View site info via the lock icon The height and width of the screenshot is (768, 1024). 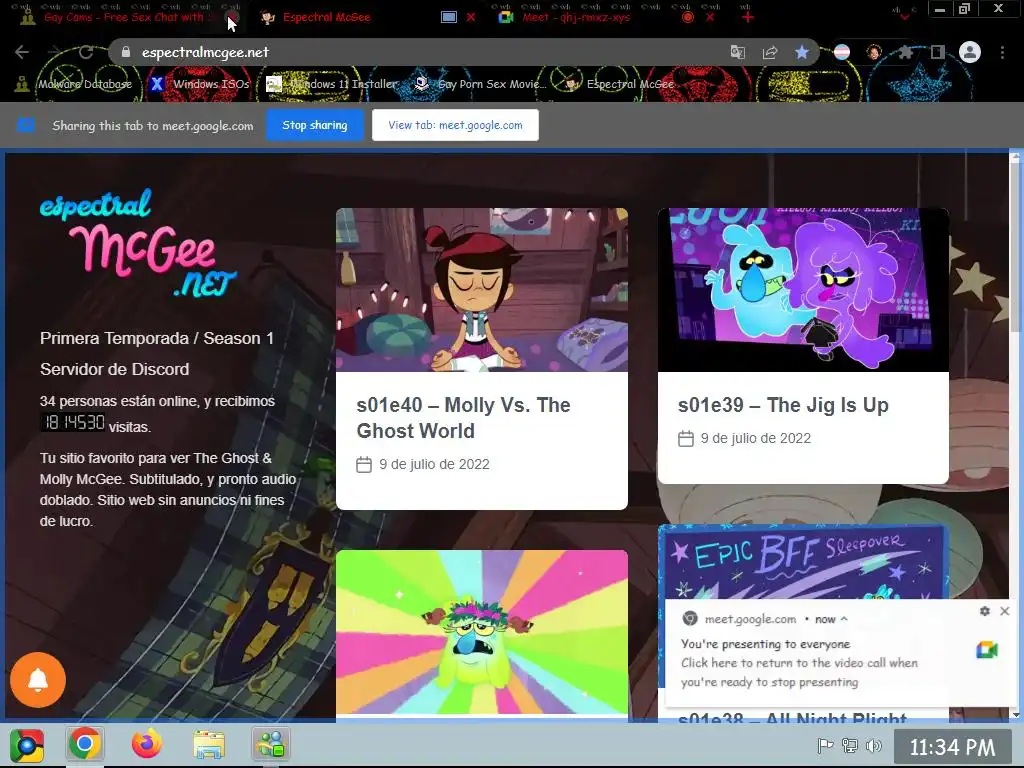(126, 52)
